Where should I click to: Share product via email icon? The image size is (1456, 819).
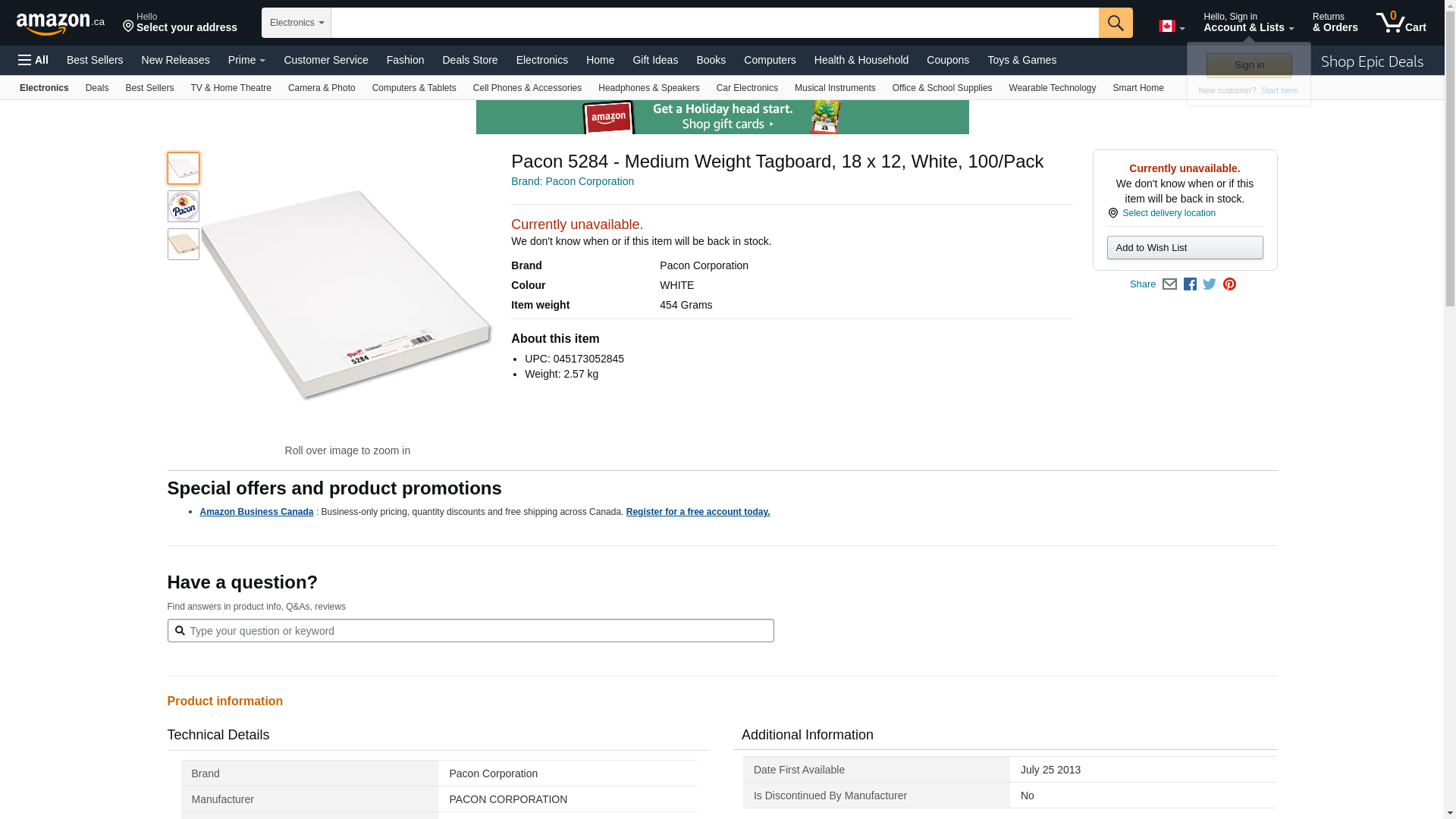pyautogui.click(x=1169, y=284)
